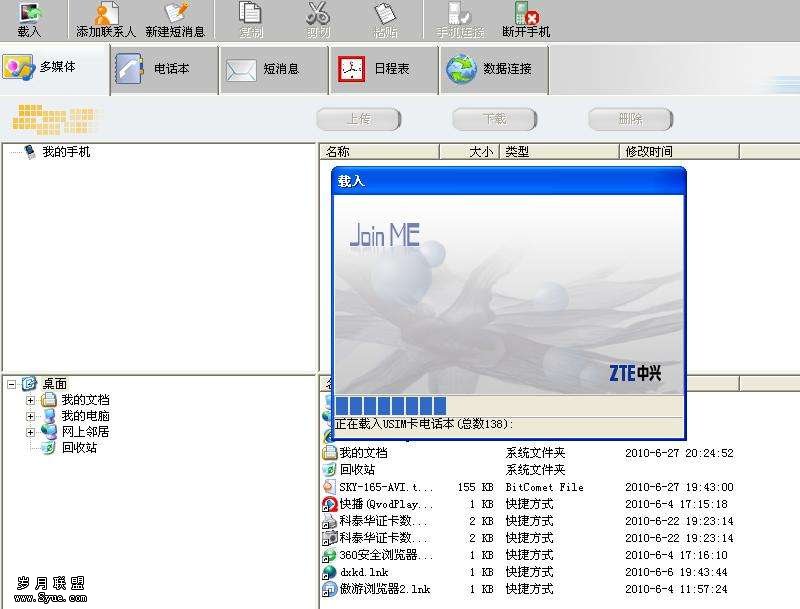Expand the 我的文档 tree node
The height and width of the screenshot is (609, 800).
pos(31,400)
